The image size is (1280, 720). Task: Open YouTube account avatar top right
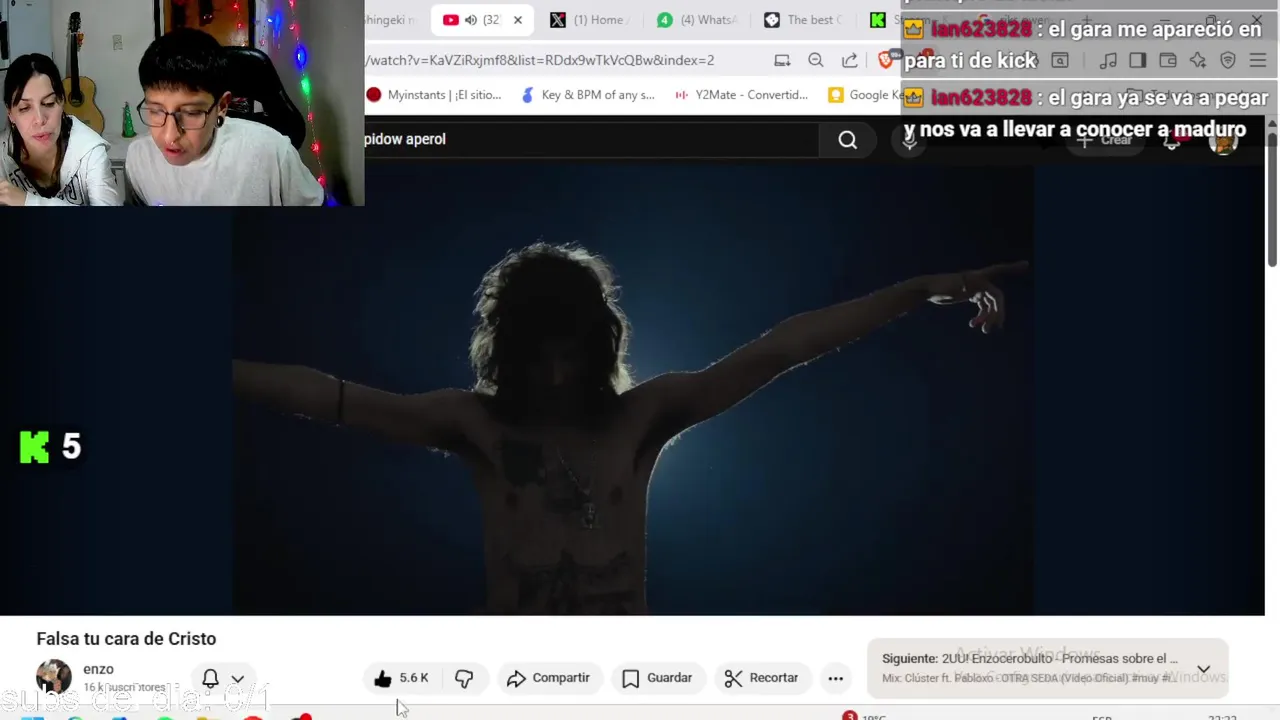[1224, 140]
